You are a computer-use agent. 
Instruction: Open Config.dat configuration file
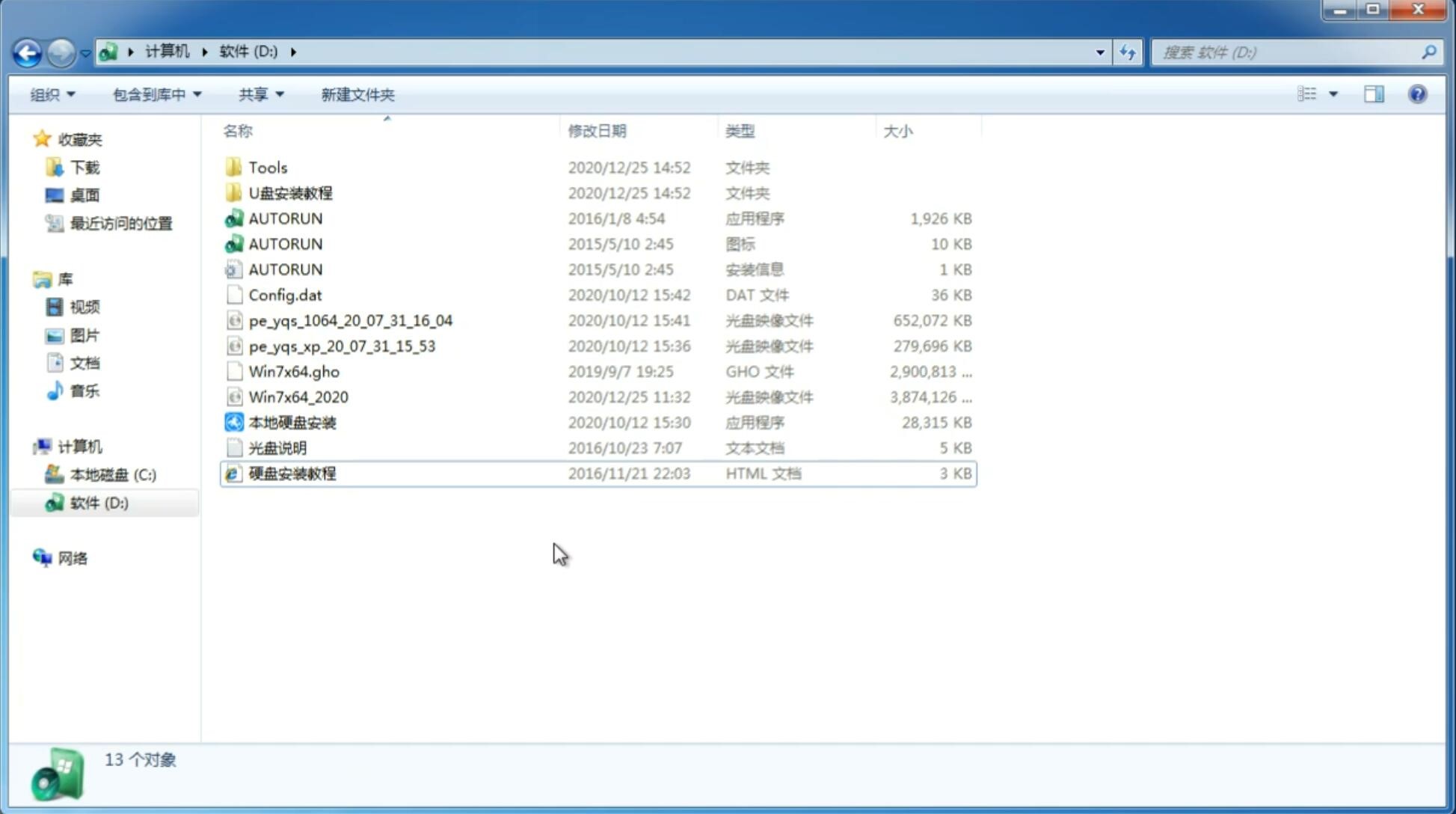[285, 294]
